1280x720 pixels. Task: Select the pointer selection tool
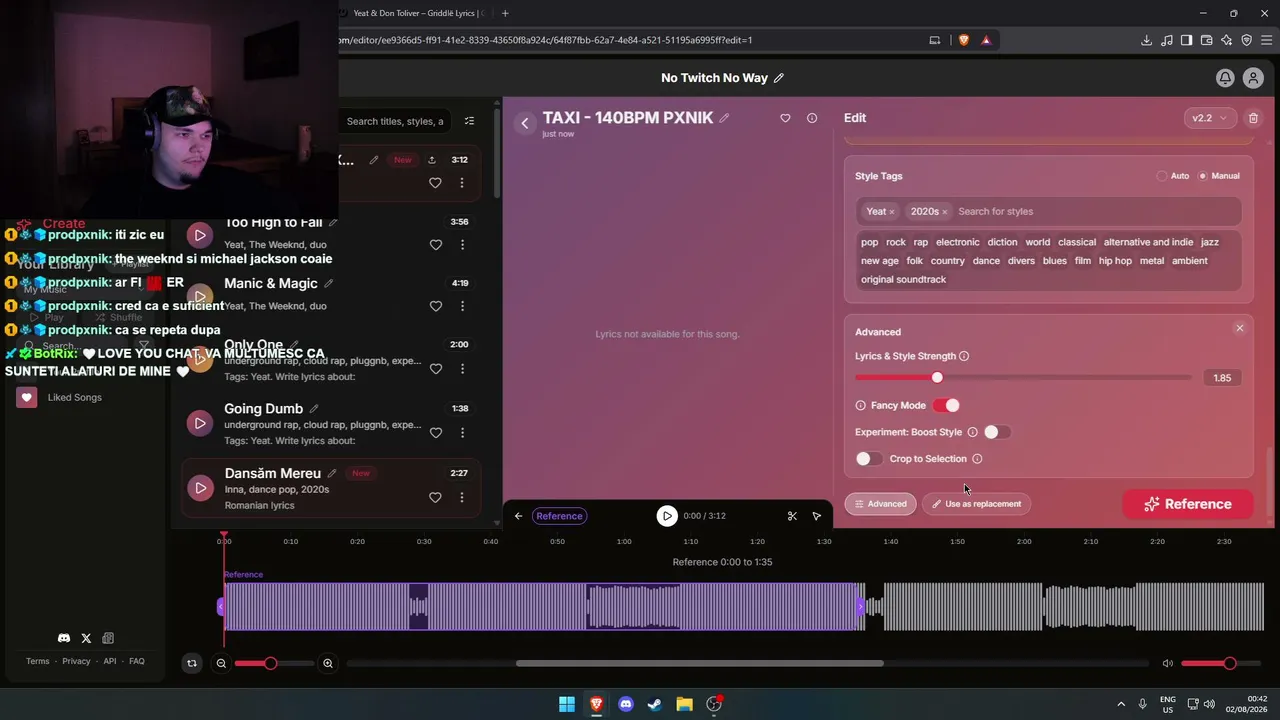pyautogui.click(x=817, y=516)
